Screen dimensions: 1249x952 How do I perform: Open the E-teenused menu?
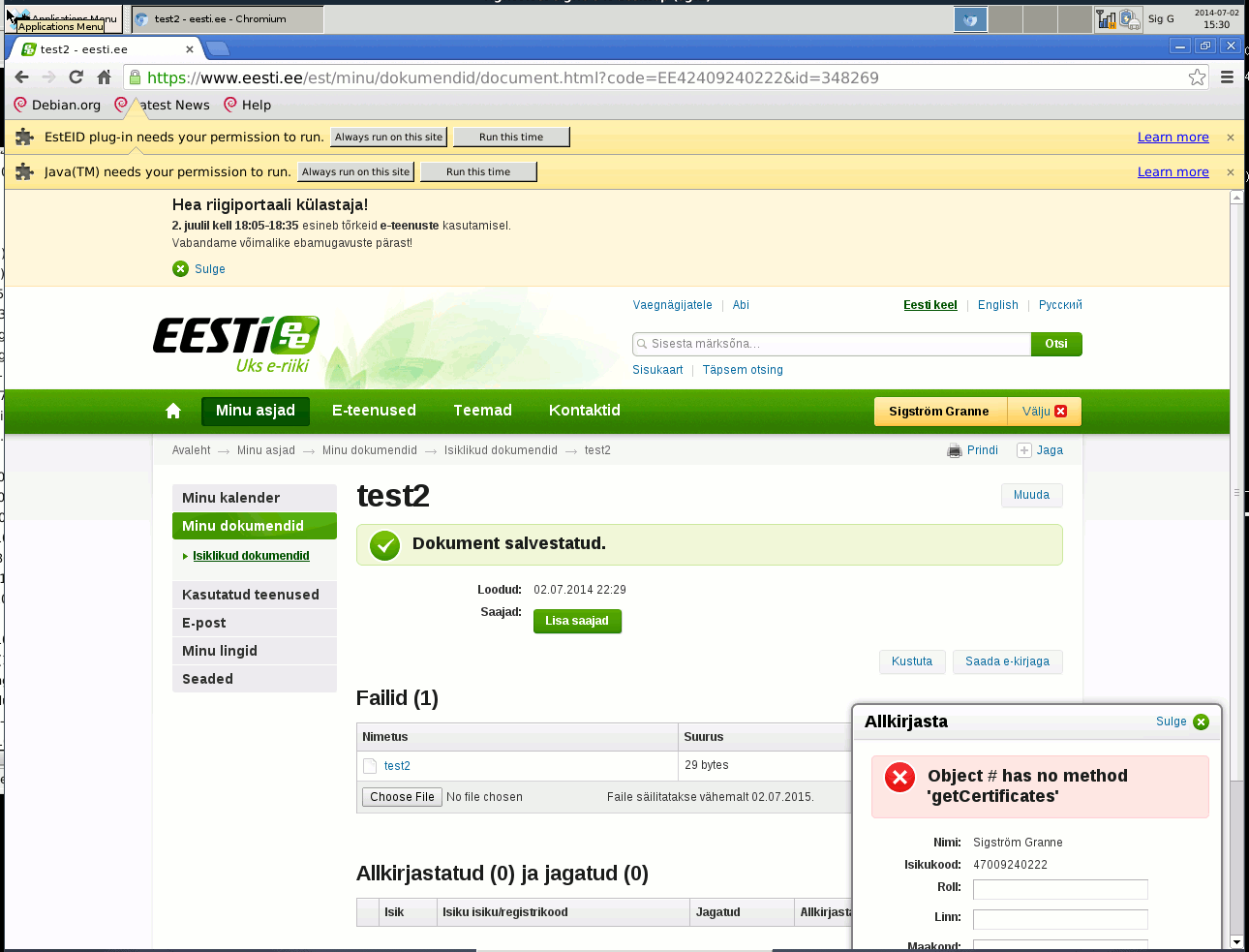374,411
